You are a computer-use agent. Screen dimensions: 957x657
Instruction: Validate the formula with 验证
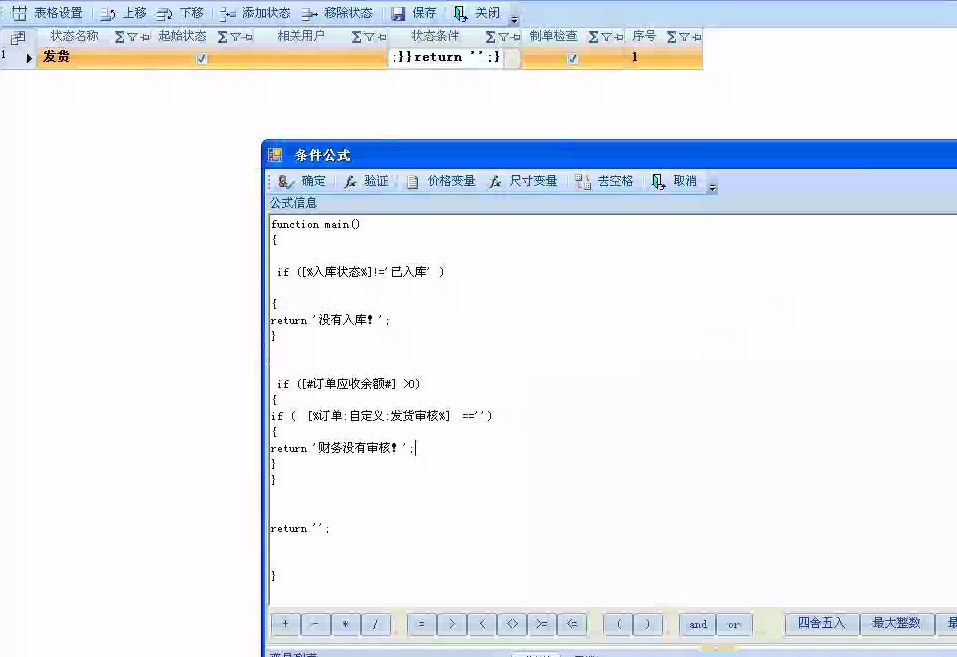pos(366,181)
